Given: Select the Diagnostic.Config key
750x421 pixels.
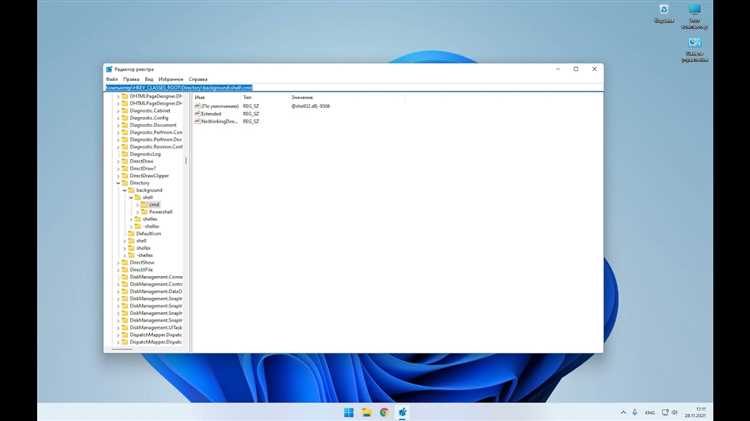Looking at the screenshot, I should click(149, 118).
